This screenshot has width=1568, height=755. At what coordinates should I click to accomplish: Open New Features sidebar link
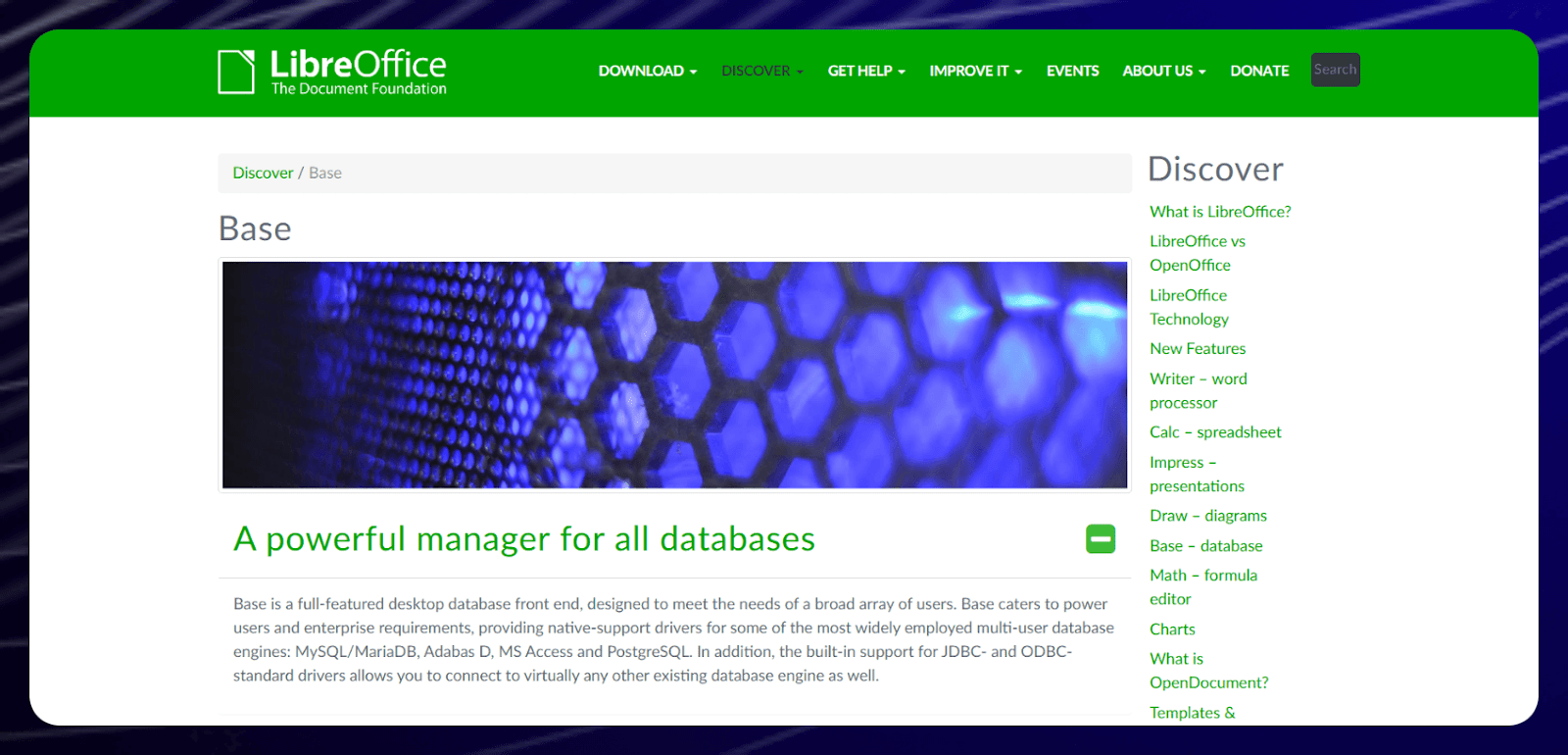(x=1198, y=349)
